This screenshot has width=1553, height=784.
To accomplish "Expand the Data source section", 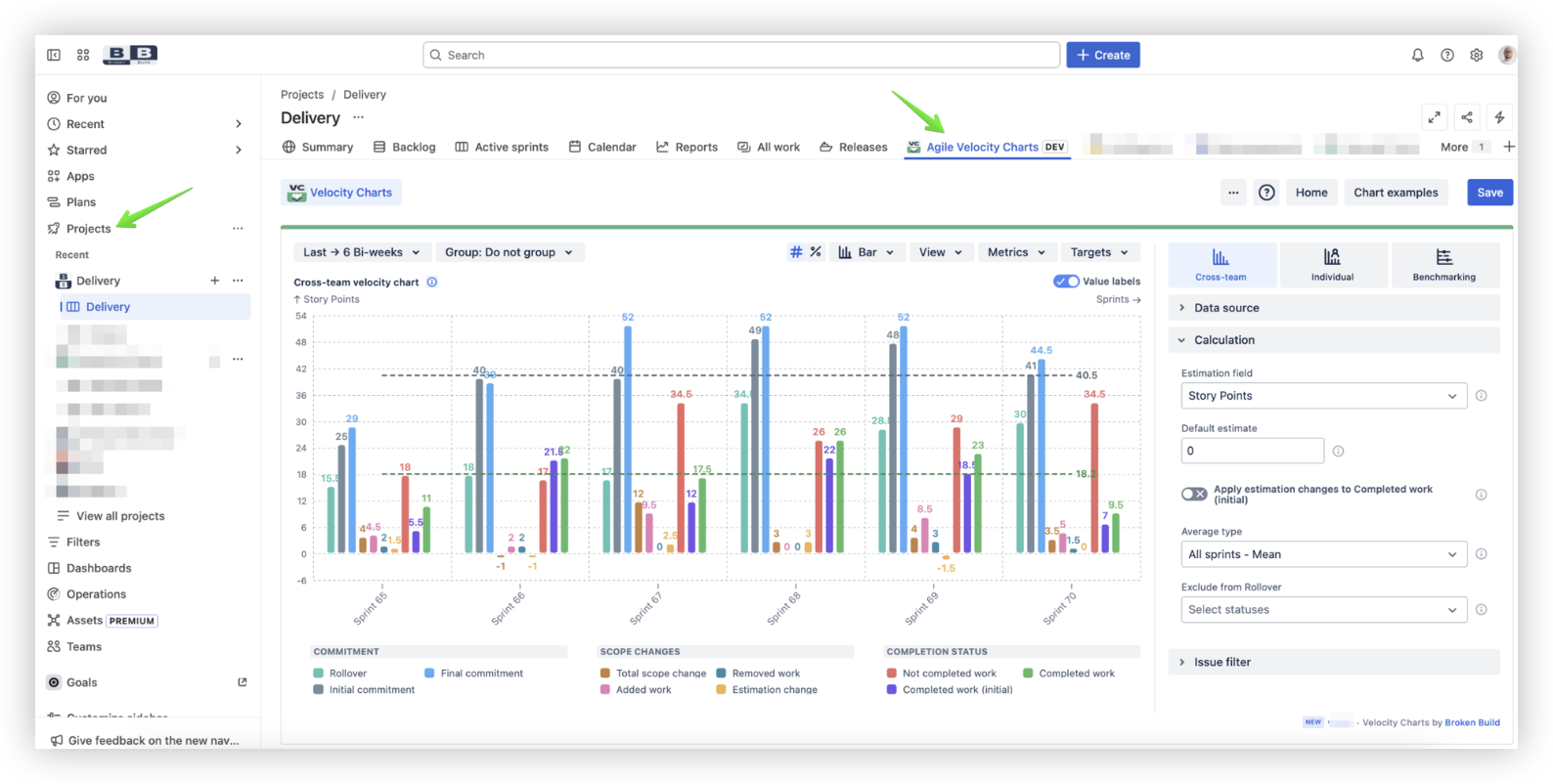I will [x=1333, y=308].
